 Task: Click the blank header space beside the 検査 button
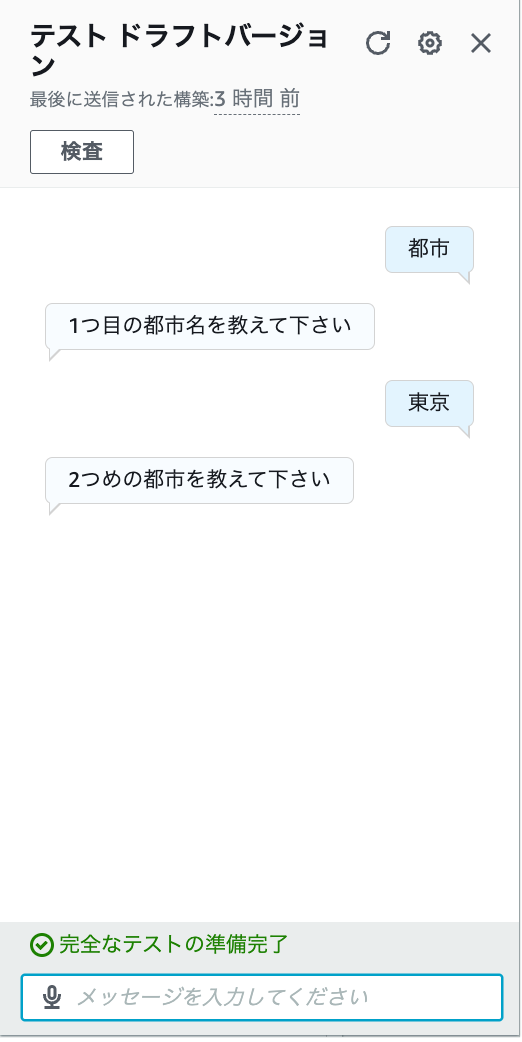(325, 152)
